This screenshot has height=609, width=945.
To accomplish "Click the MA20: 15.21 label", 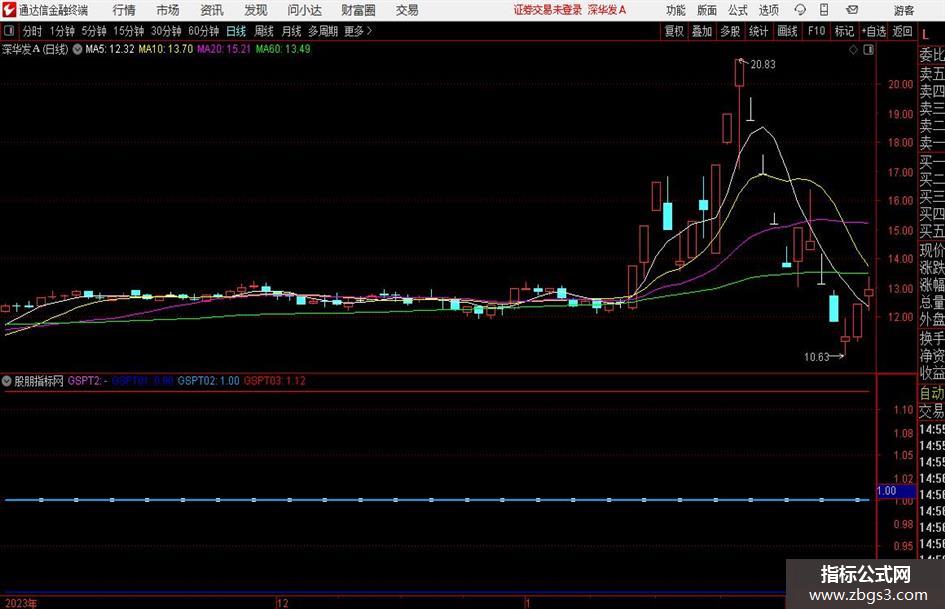I will click(224, 49).
